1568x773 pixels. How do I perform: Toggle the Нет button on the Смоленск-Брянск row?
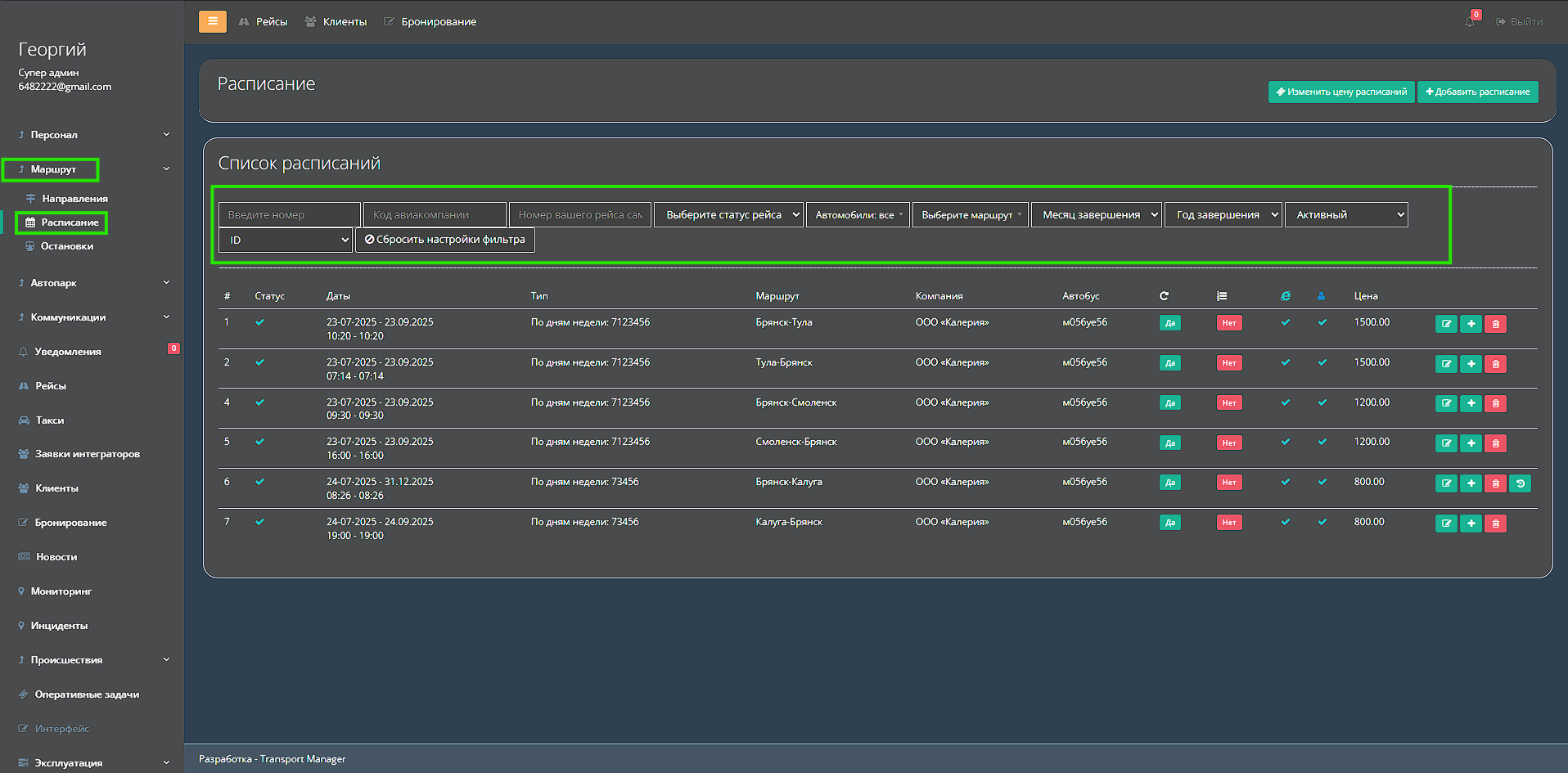tap(1228, 442)
